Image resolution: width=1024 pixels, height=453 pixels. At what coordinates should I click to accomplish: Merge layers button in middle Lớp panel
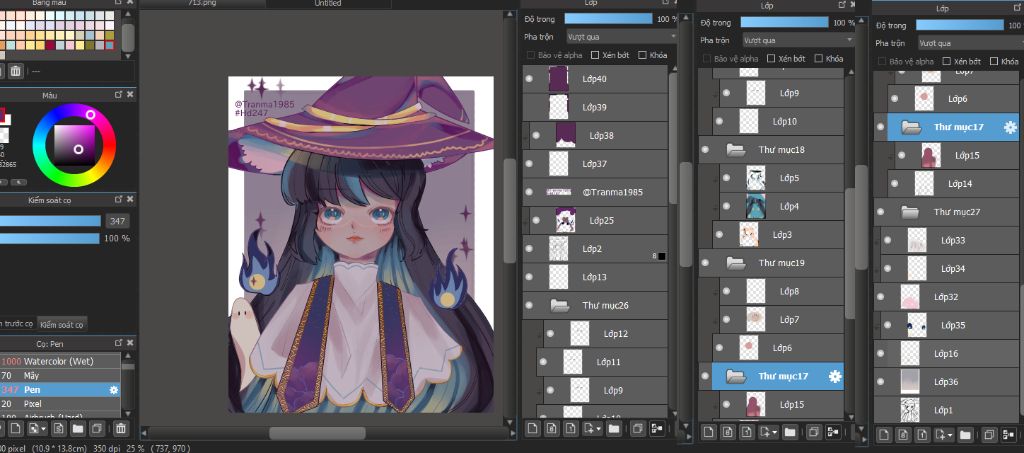(833, 431)
